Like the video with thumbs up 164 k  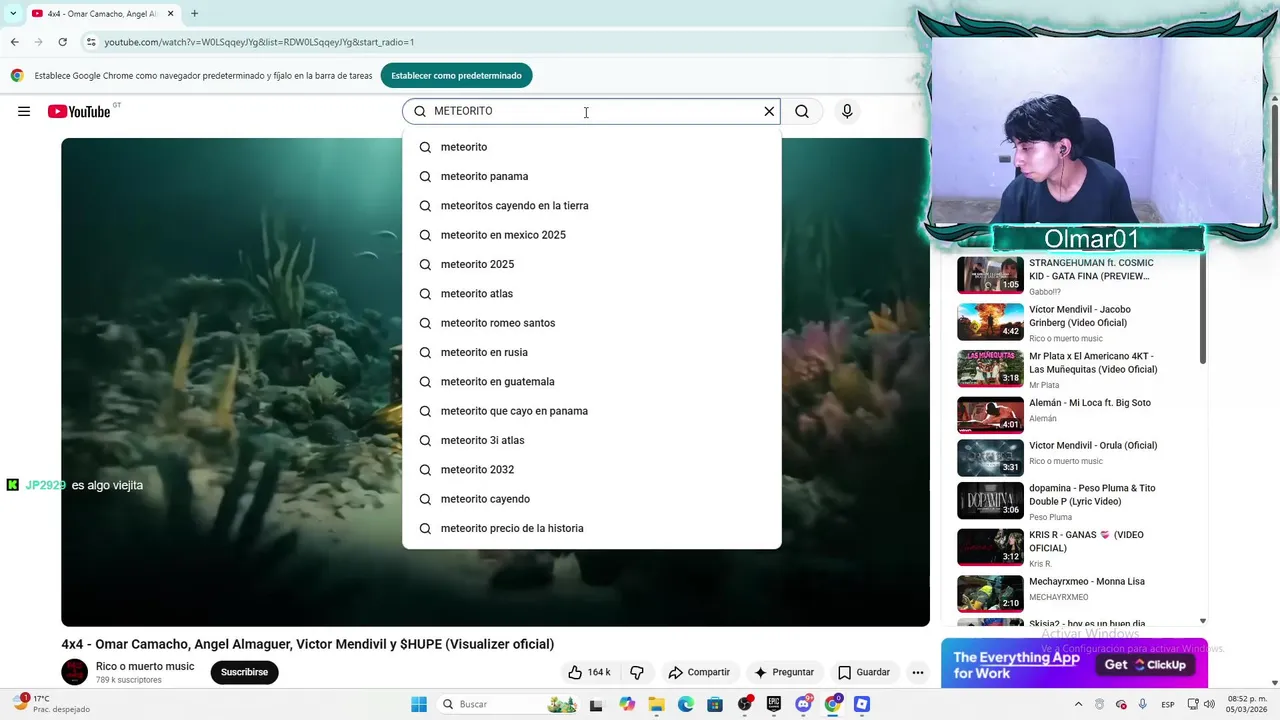(x=589, y=672)
